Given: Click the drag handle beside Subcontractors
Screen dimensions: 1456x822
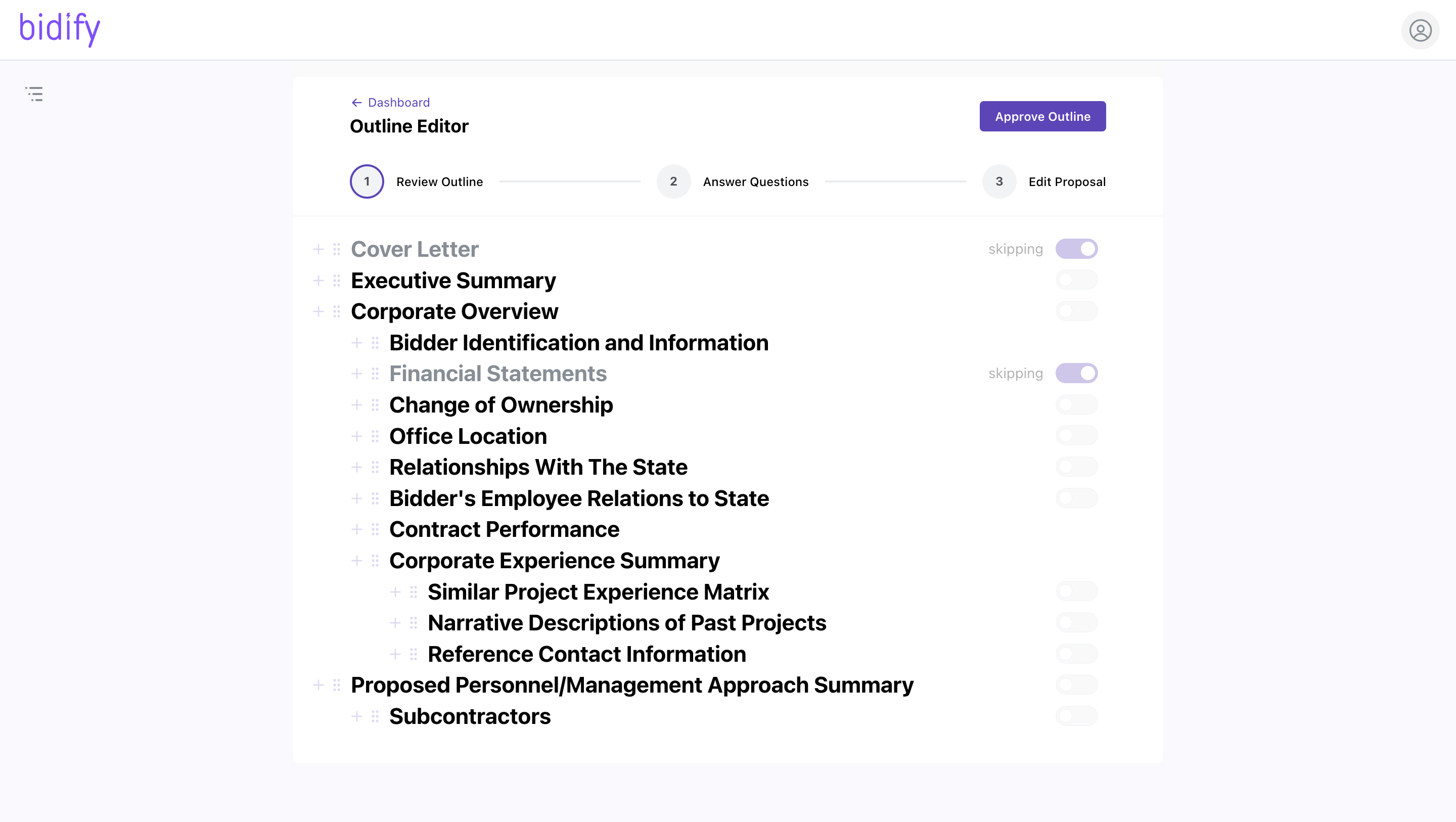Looking at the screenshot, I should pyautogui.click(x=375, y=716).
